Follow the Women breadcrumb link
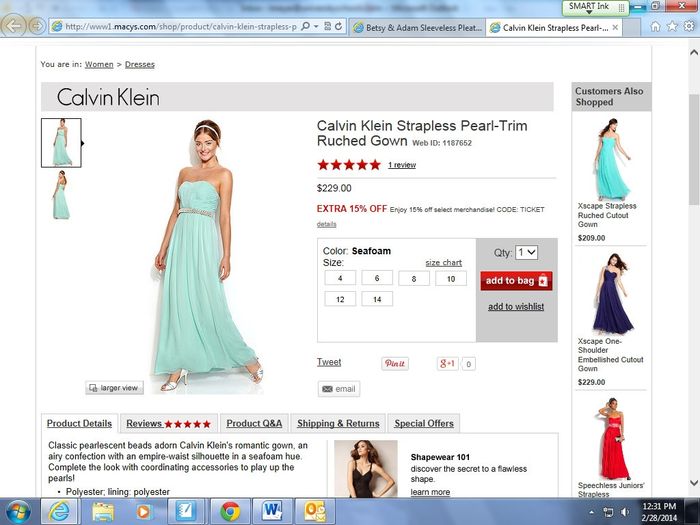 click(x=99, y=64)
